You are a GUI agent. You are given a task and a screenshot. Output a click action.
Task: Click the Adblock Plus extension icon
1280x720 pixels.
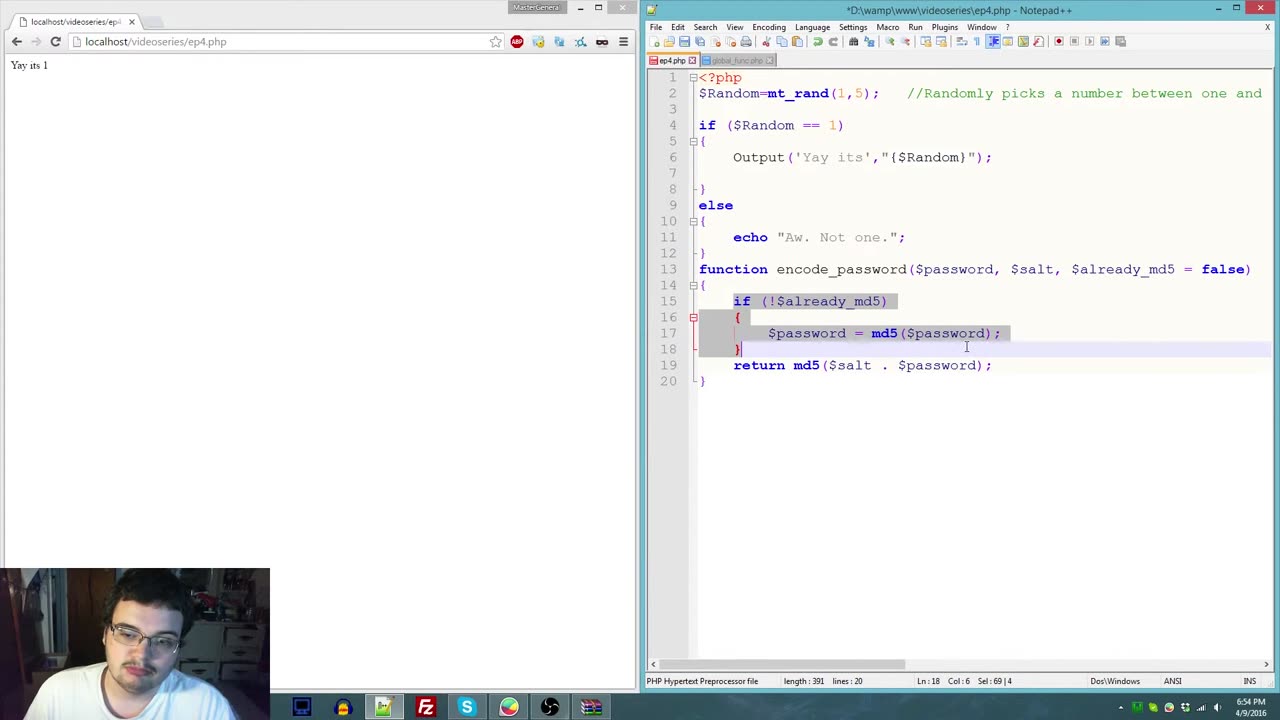click(517, 42)
